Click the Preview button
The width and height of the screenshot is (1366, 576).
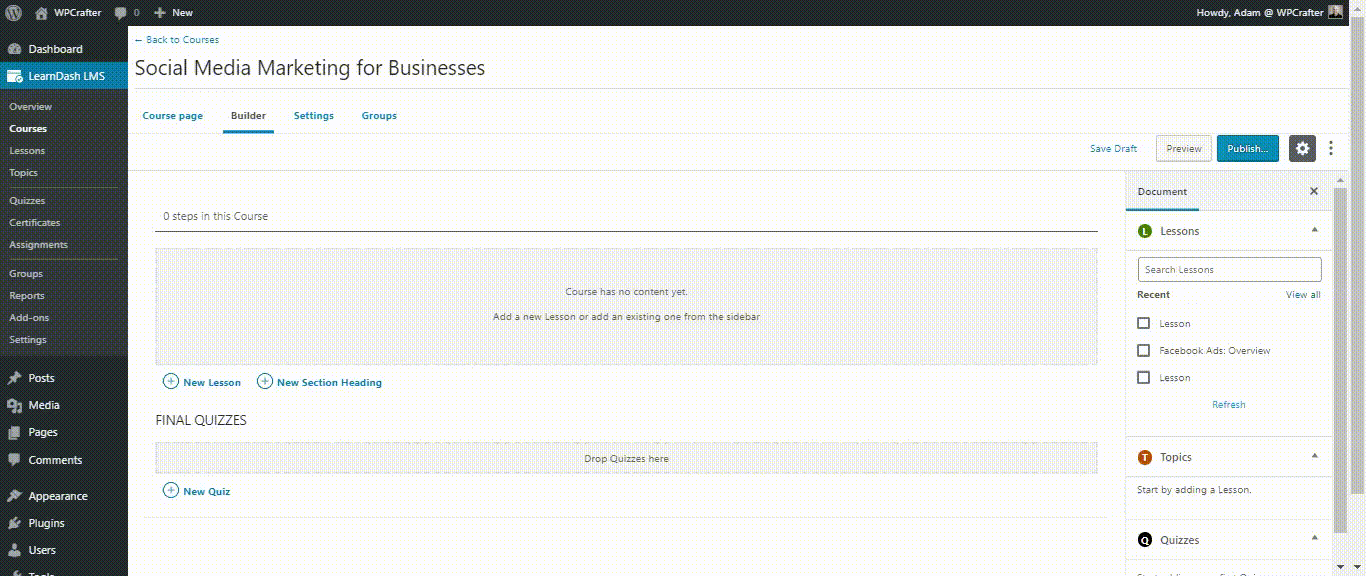pyautogui.click(x=1184, y=148)
